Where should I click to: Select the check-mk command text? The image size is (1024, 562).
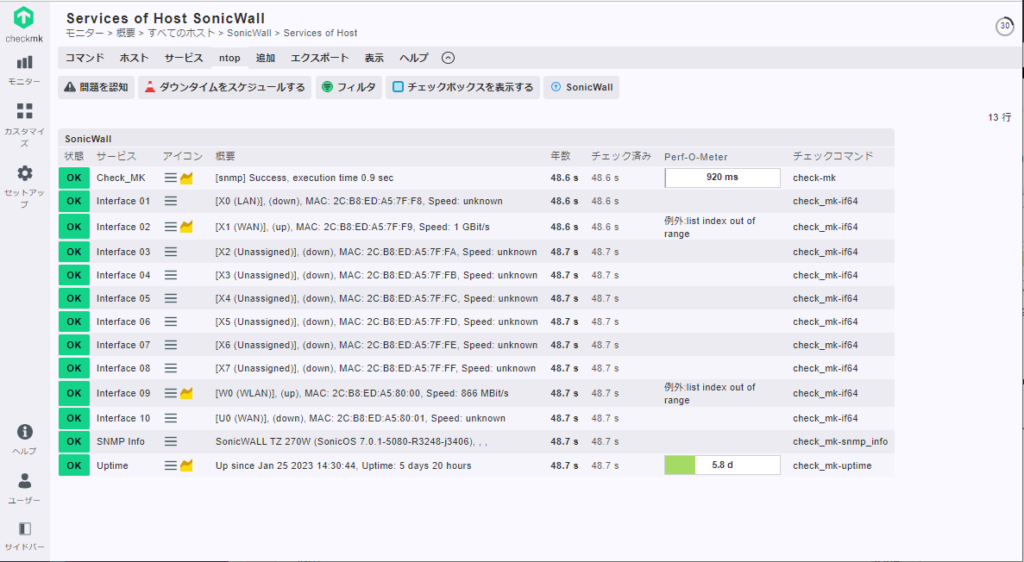[x=814, y=178]
